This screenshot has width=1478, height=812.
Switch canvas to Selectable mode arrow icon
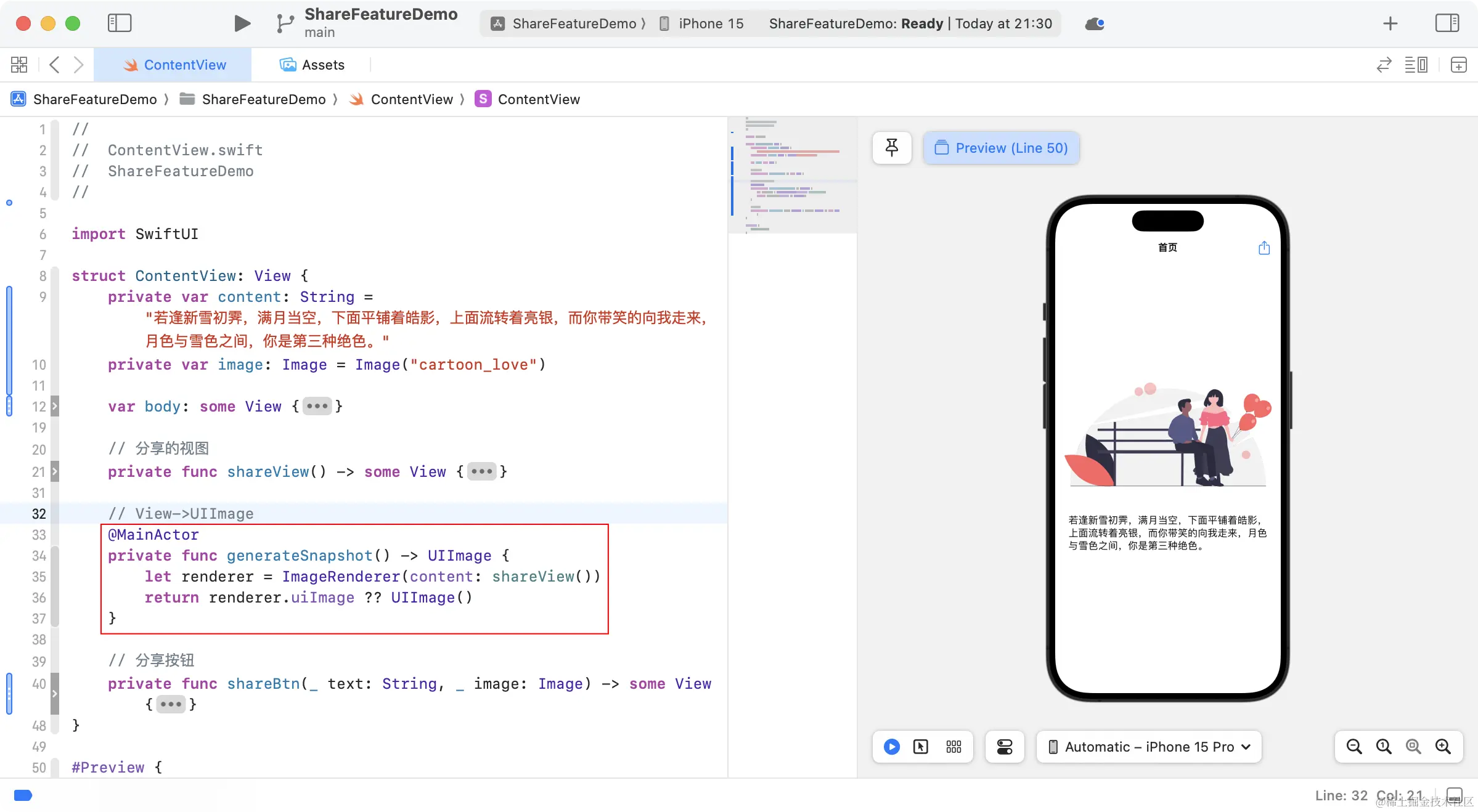(x=921, y=747)
